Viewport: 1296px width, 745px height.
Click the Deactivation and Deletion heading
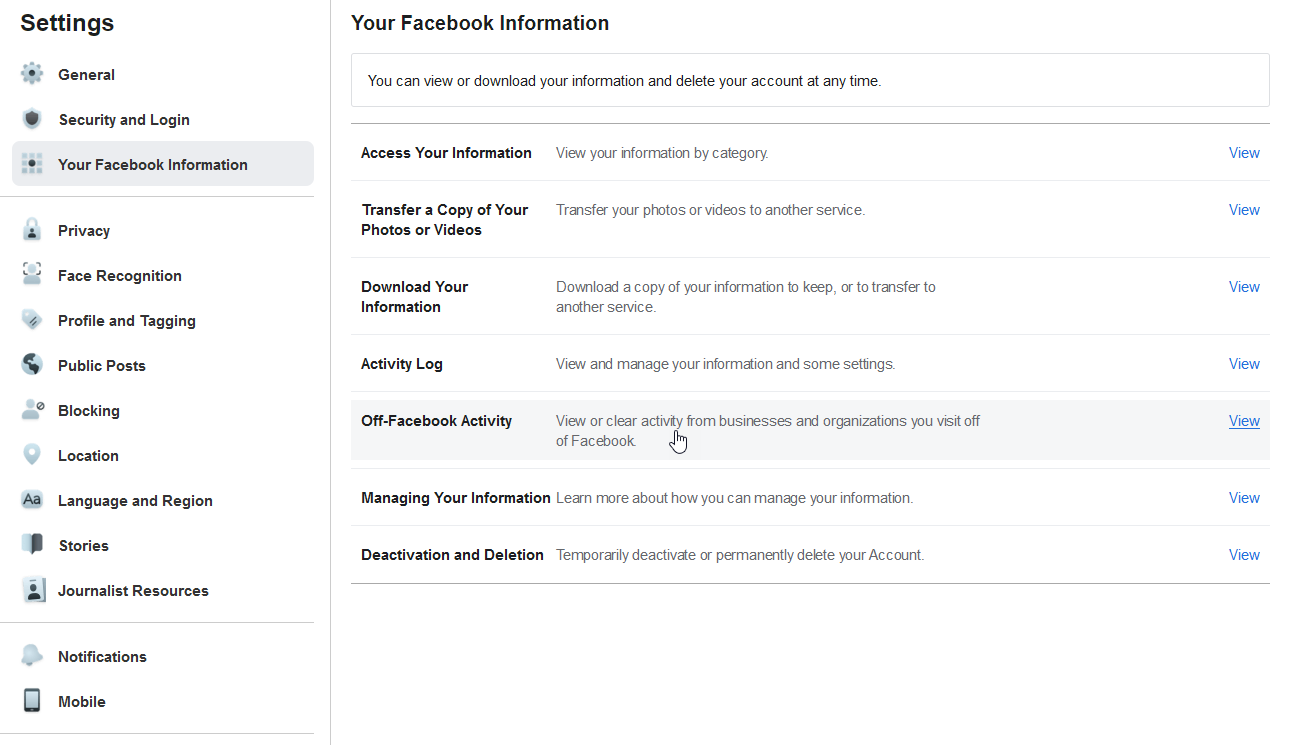pos(452,555)
